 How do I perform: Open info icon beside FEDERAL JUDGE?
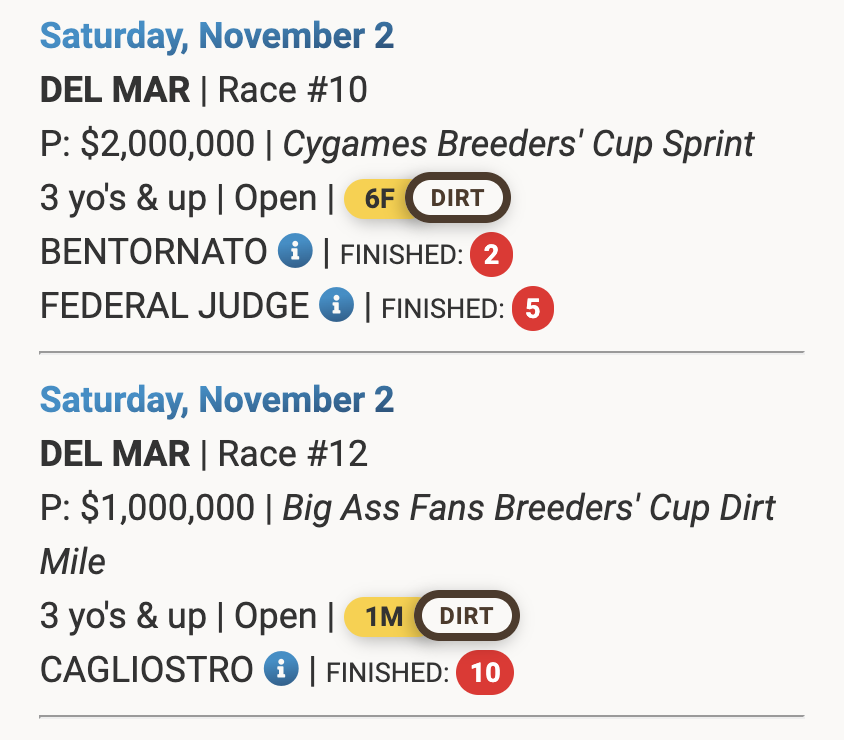click(x=336, y=305)
